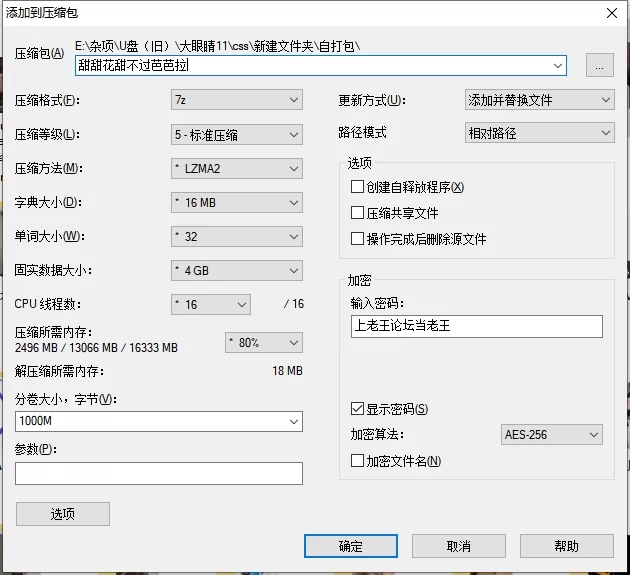The image size is (630, 575).
Task: Open the memory usage 80% dropdown
Action: (x=264, y=342)
